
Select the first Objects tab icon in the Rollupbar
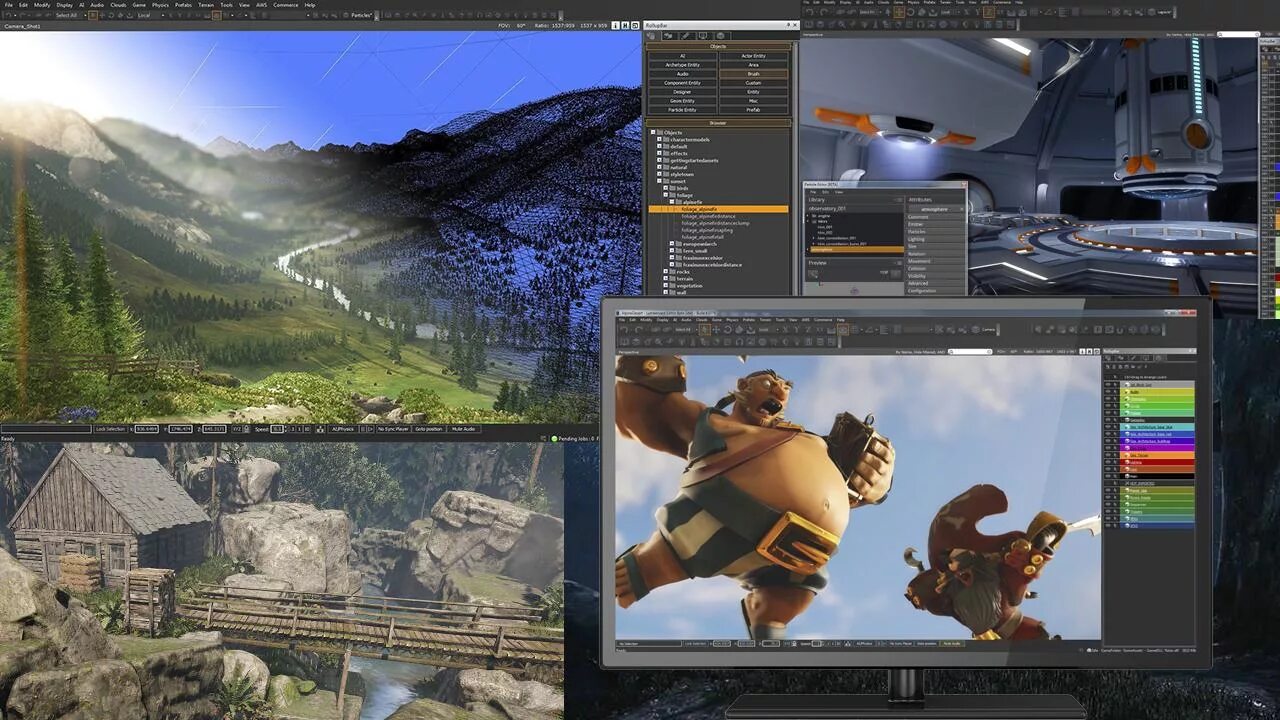[x=651, y=36]
